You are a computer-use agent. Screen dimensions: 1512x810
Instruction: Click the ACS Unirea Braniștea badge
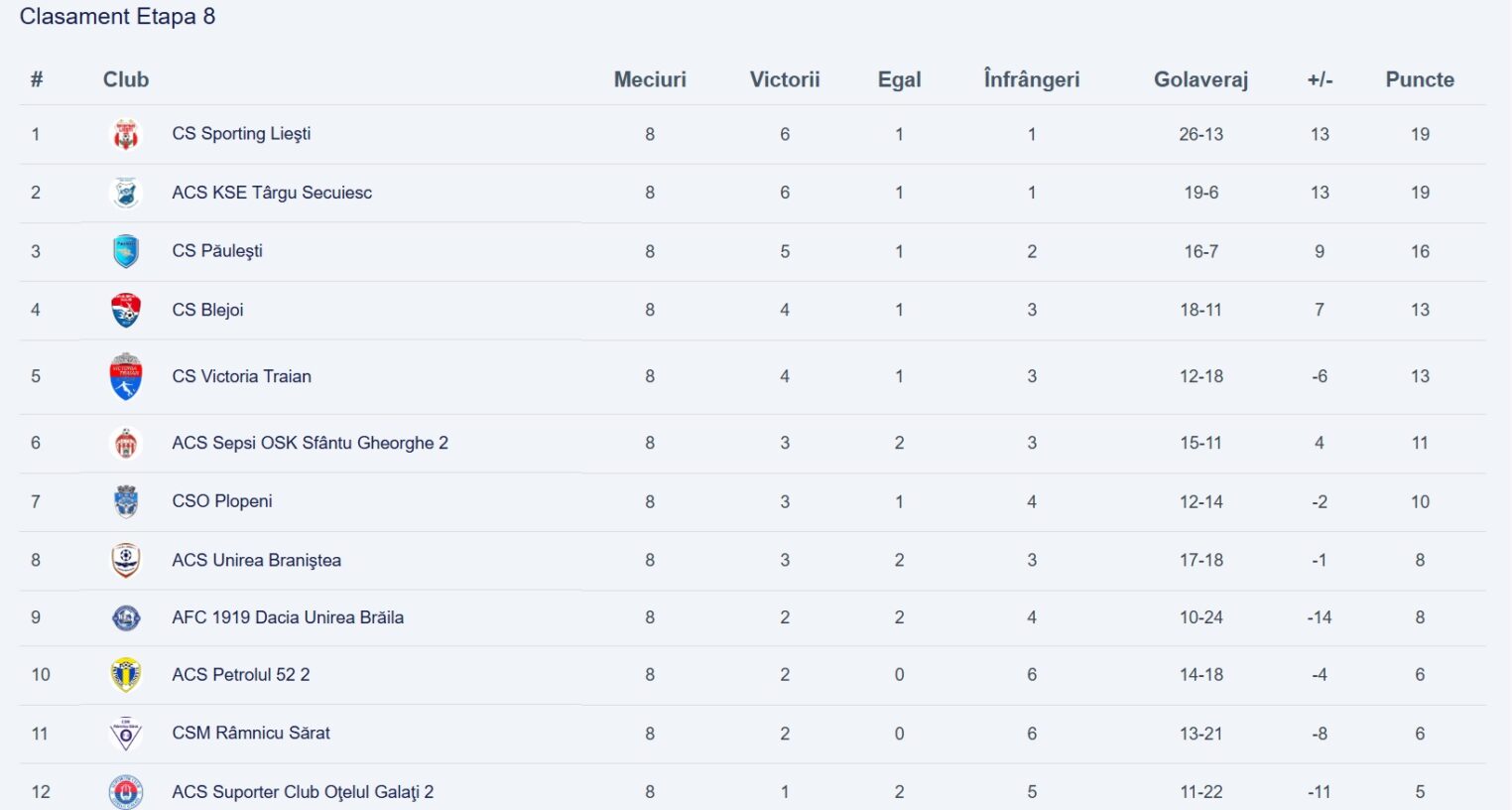tap(126, 560)
